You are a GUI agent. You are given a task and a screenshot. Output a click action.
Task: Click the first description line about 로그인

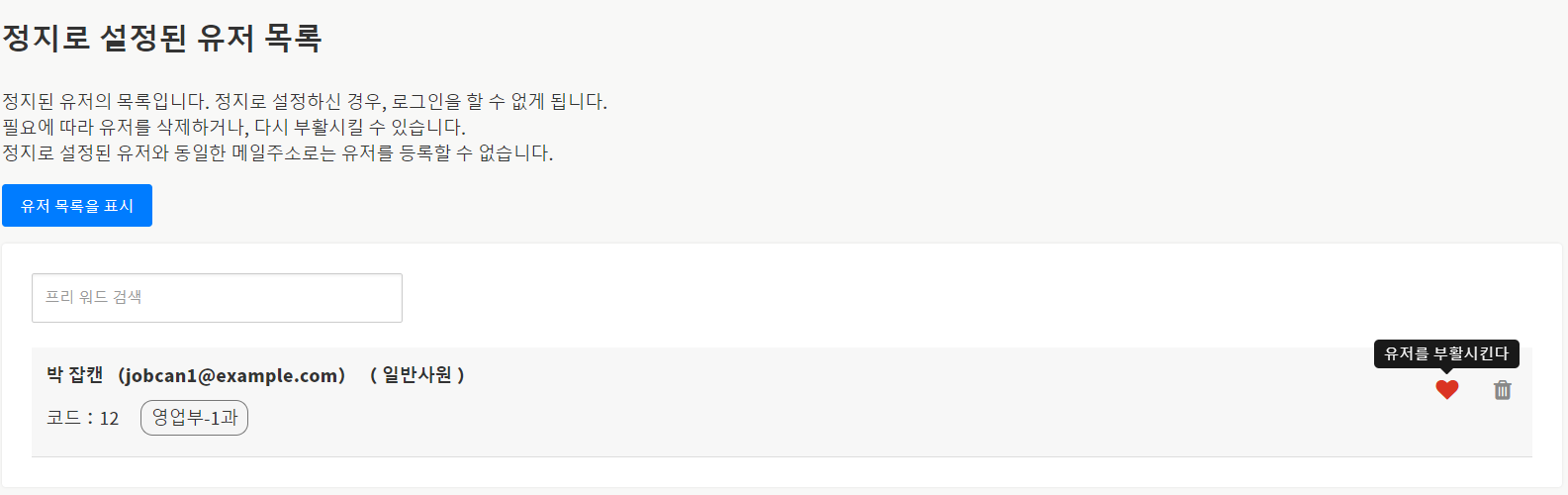(305, 101)
